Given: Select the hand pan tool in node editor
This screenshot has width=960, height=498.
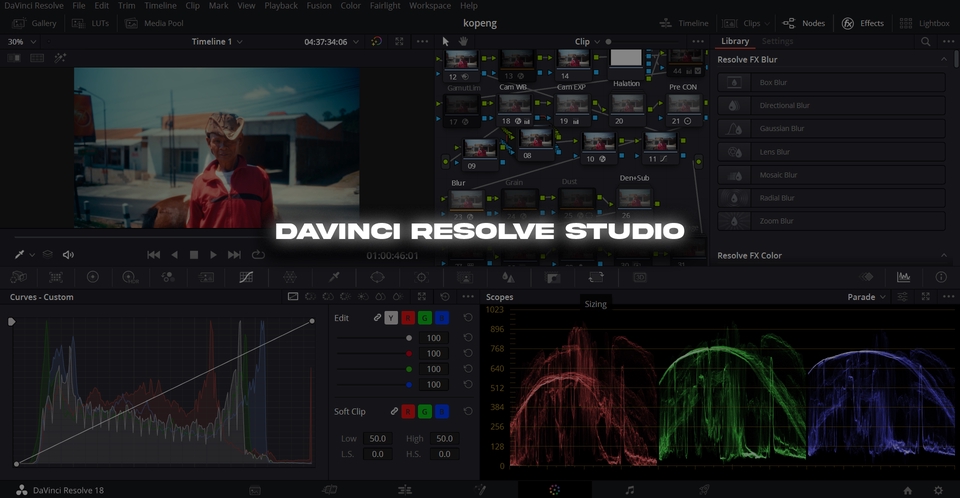Looking at the screenshot, I should pyautogui.click(x=463, y=41).
